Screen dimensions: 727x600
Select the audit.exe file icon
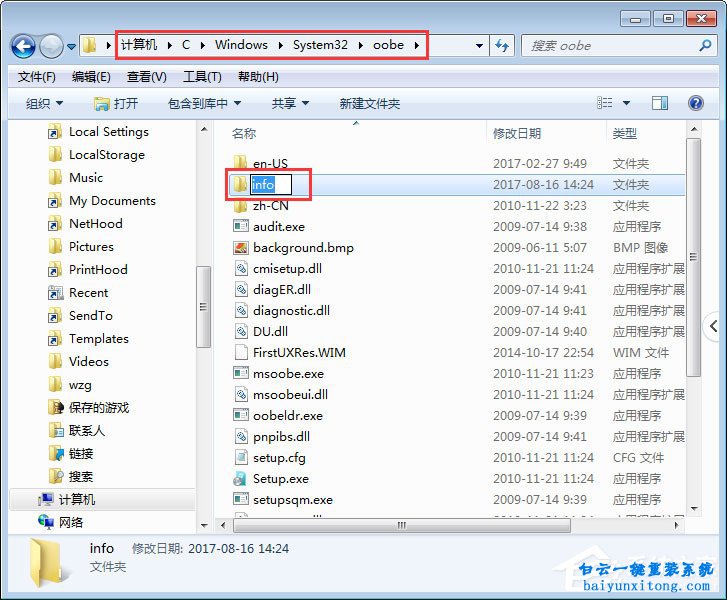click(x=241, y=226)
